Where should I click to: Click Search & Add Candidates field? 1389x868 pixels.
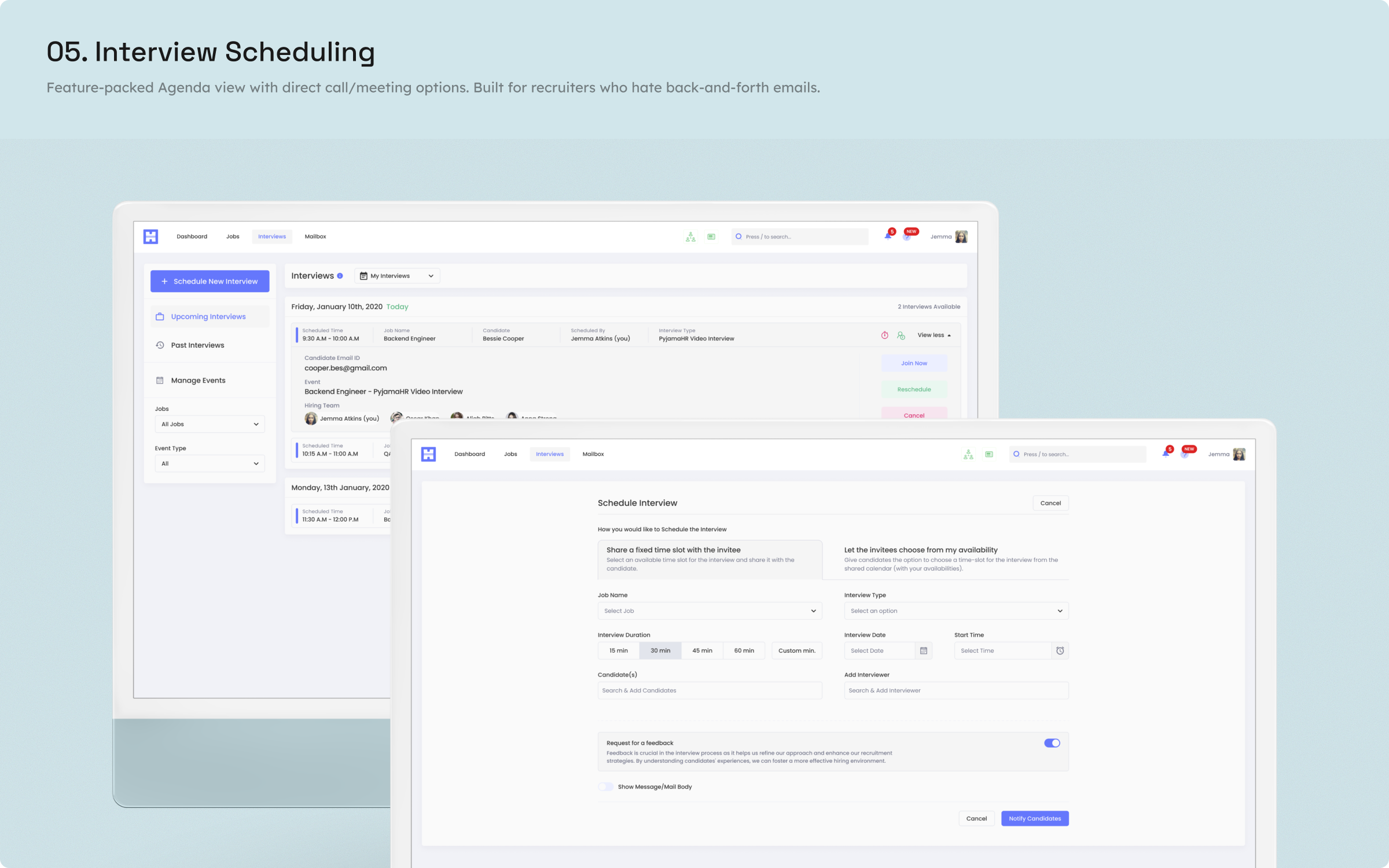pyautogui.click(x=710, y=690)
